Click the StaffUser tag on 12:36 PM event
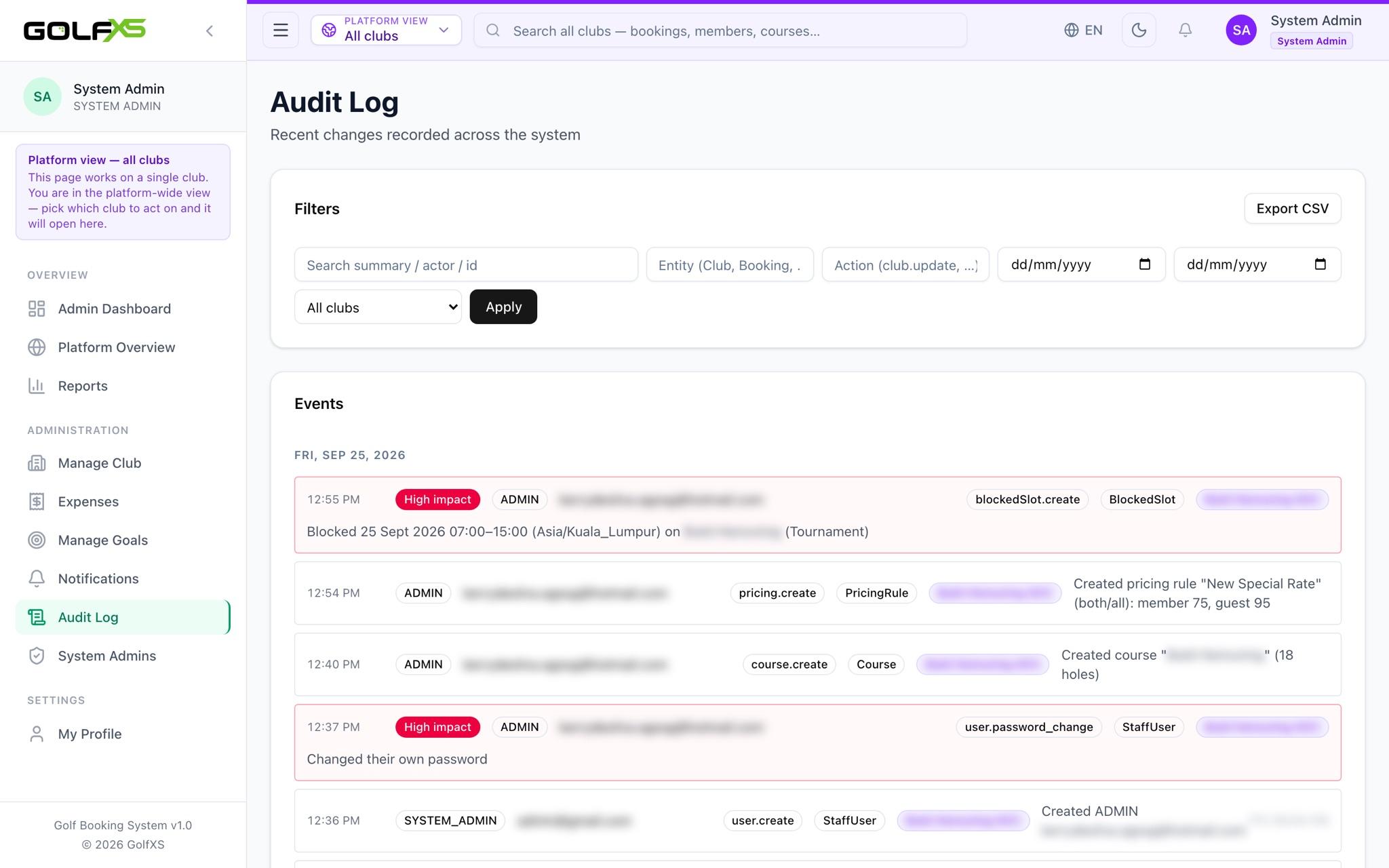The height and width of the screenshot is (868, 1389). tap(849, 821)
